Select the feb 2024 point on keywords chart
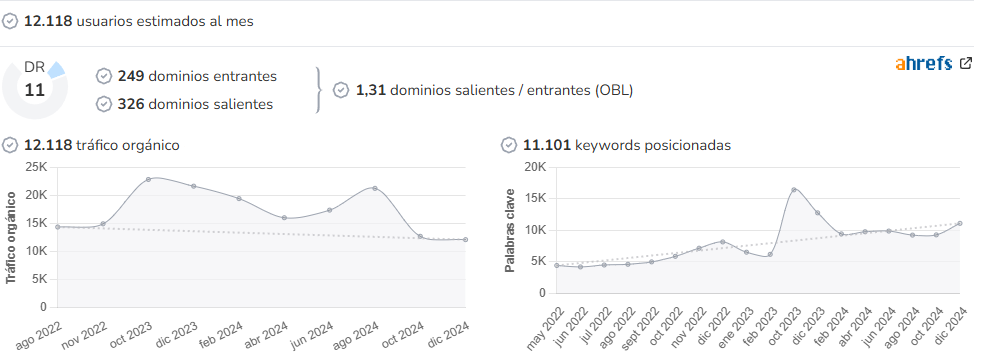 pyautogui.click(x=841, y=234)
